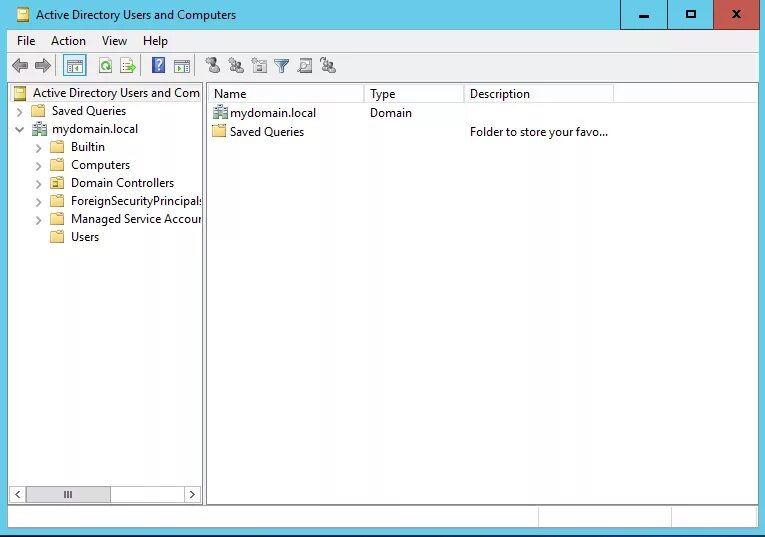This screenshot has height=537, width=765.
Task: Create a new user with toolbar icon
Action: [x=213, y=65]
